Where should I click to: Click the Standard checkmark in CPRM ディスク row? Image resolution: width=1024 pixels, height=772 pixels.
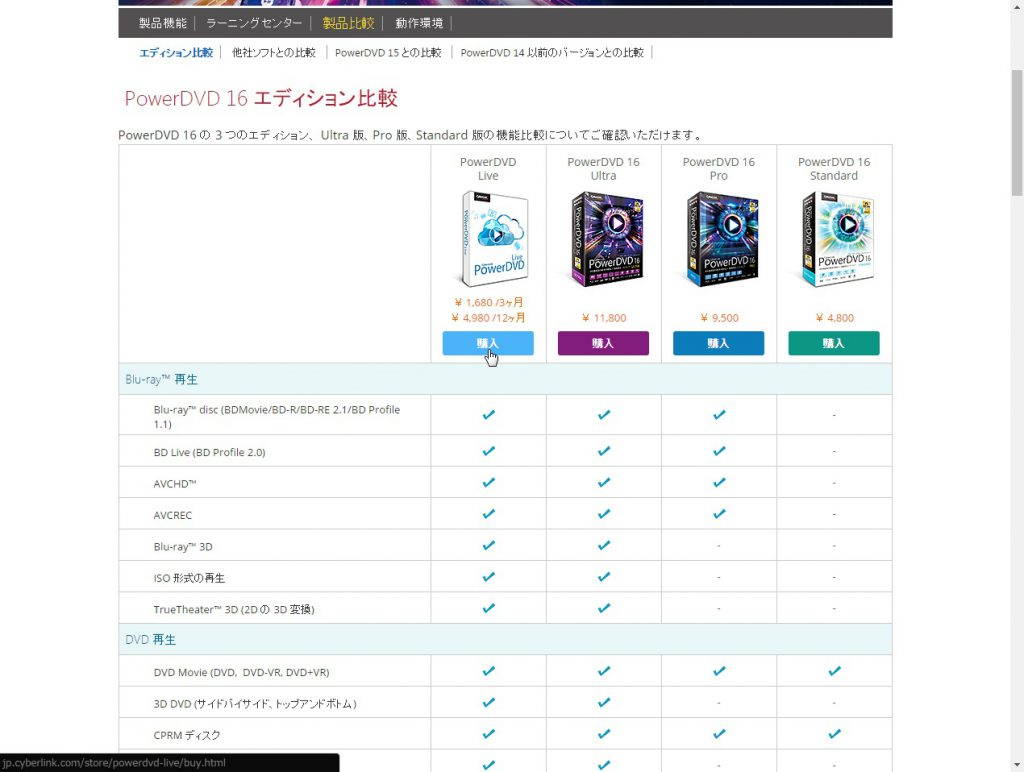pyautogui.click(x=834, y=733)
